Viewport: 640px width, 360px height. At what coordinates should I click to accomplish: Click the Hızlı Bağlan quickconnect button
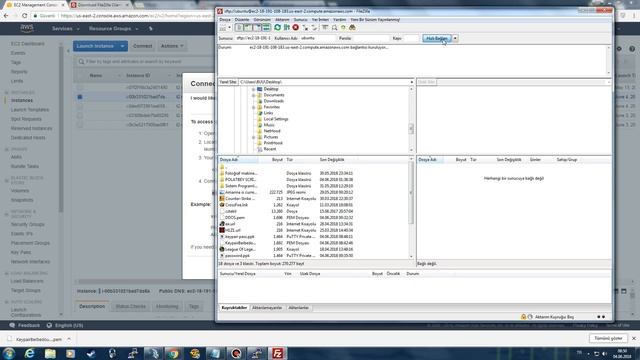pyautogui.click(x=437, y=38)
